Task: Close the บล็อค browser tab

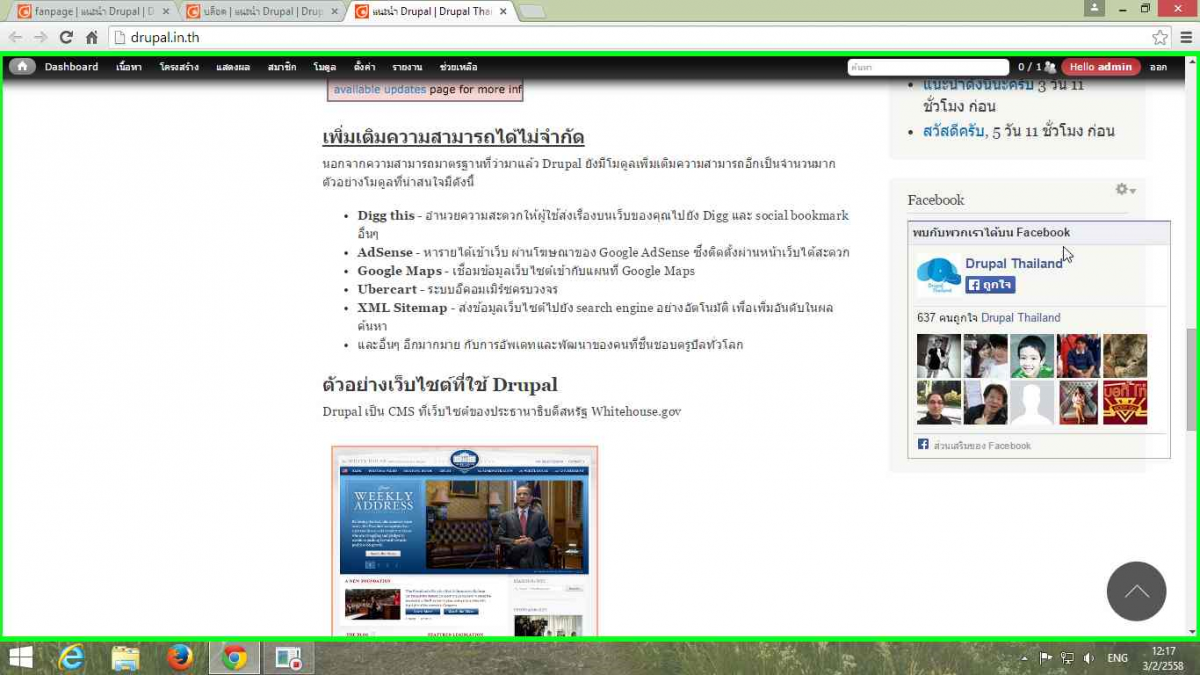Action: click(333, 12)
